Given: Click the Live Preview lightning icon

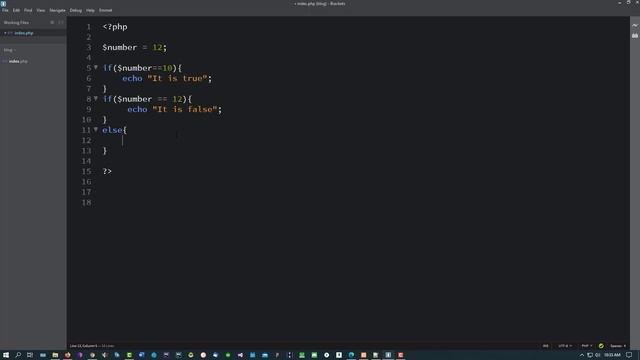Looking at the screenshot, I should 635,26.
